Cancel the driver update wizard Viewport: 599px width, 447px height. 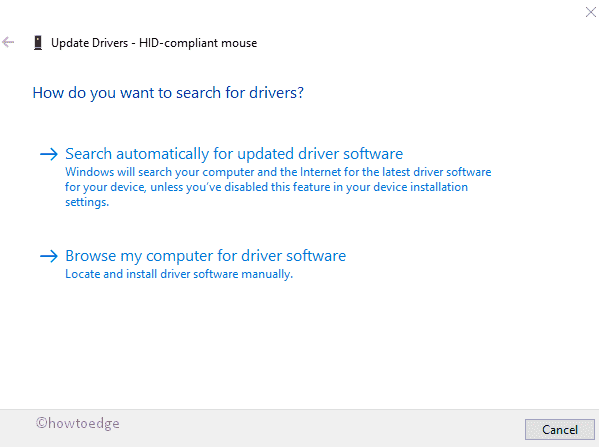tap(560, 429)
